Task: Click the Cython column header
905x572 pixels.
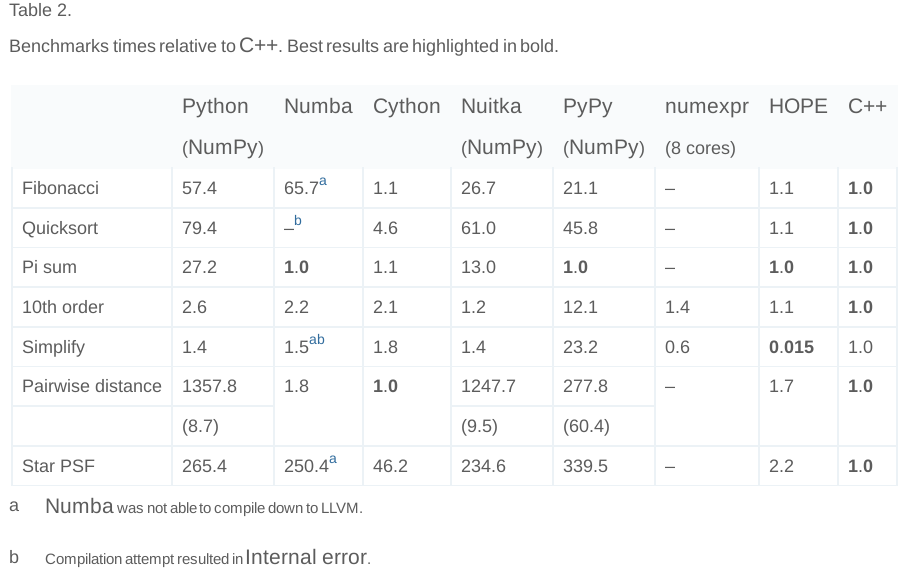Action: [406, 106]
